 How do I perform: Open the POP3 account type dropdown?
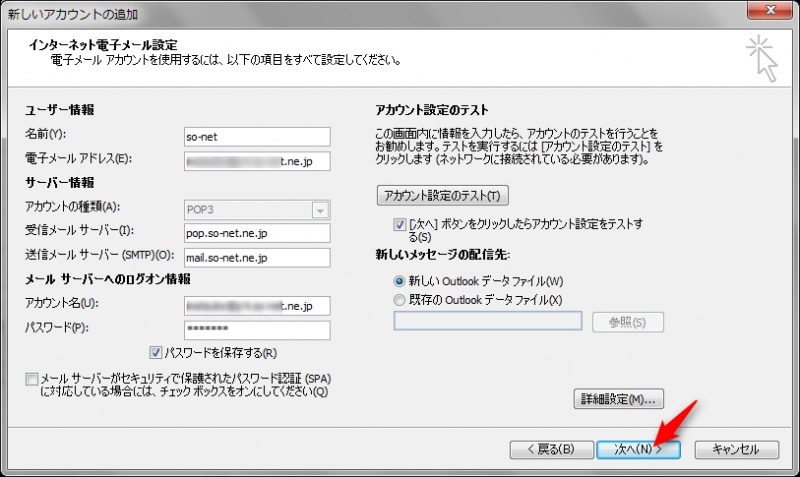(x=320, y=210)
